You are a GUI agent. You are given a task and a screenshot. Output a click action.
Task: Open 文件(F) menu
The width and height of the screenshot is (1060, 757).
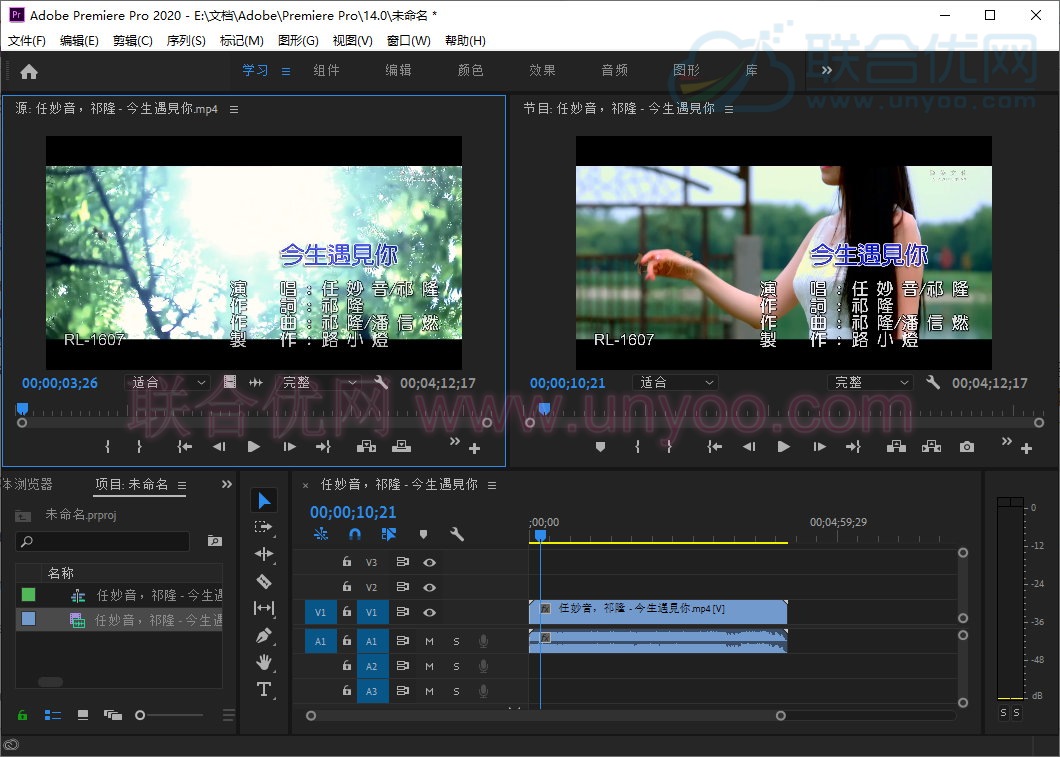click(x=27, y=41)
